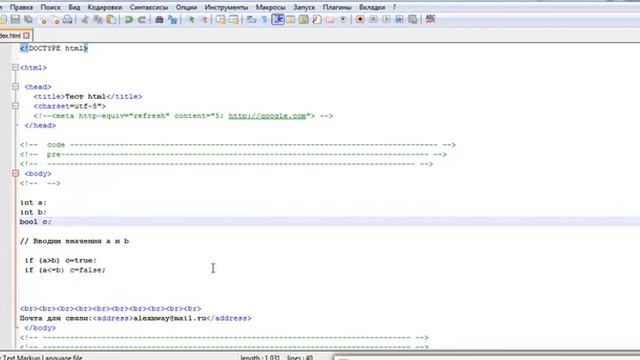The width and height of the screenshot is (640, 360).
Task: Click the </body> closing tag
Action: click(x=40, y=328)
